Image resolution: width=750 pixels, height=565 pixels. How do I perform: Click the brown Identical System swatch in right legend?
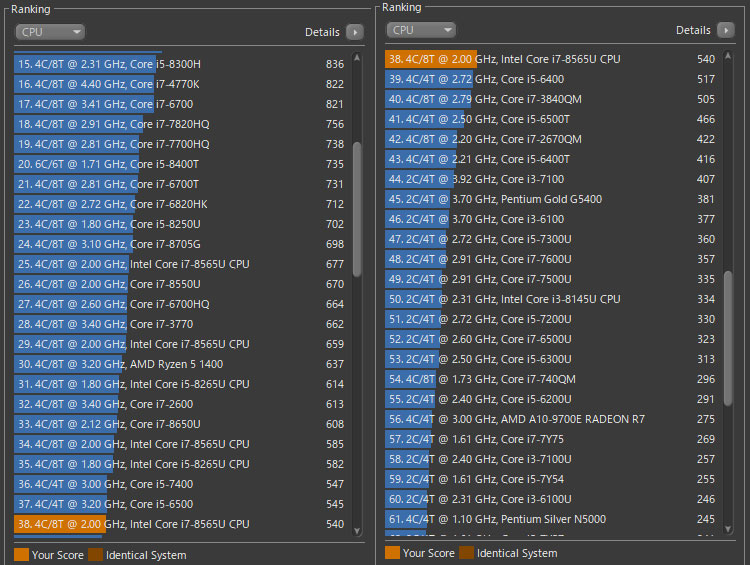click(466, 553)
